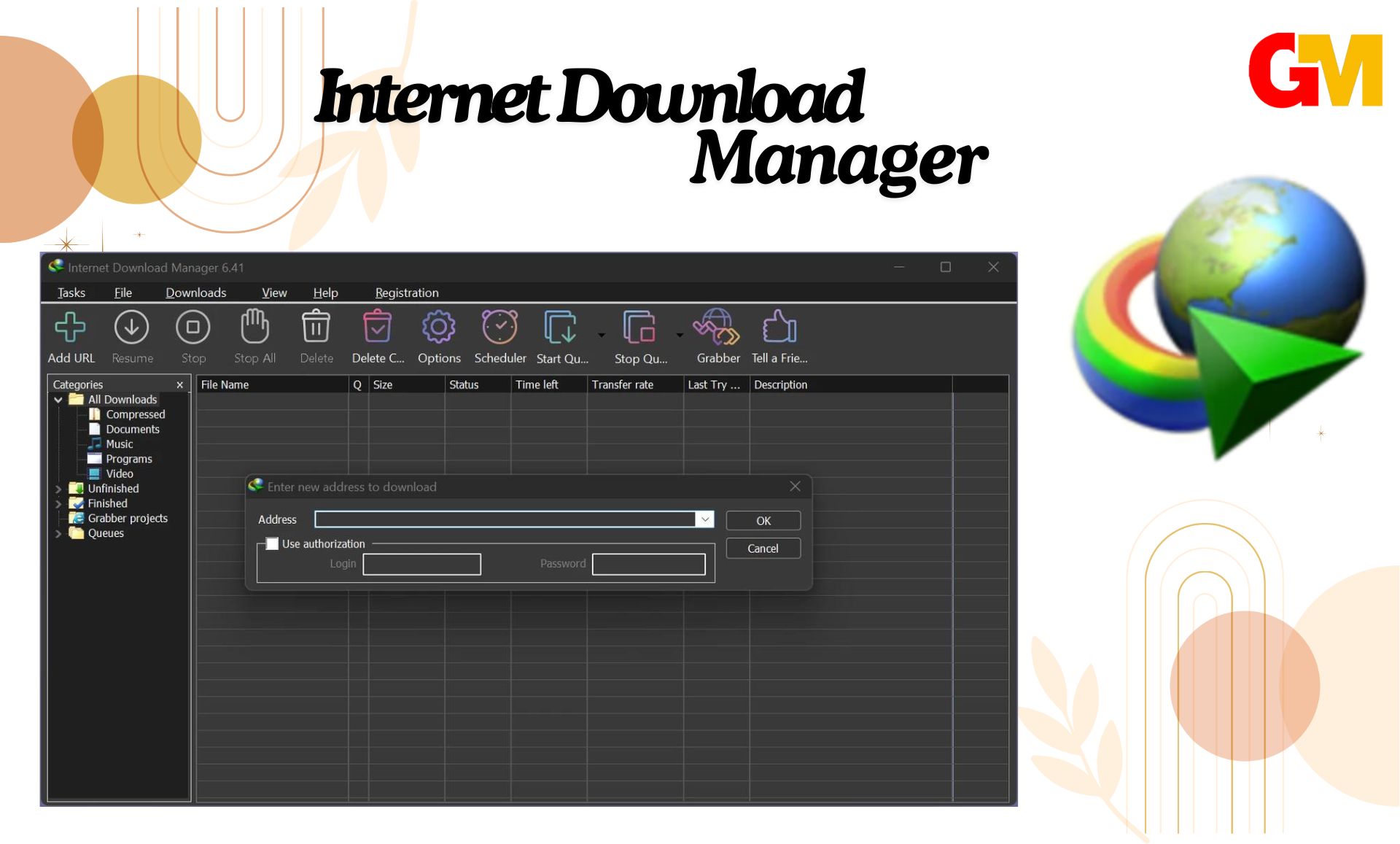Open the File menu
The image size is (1400, 844).
[x=123, y=293]
